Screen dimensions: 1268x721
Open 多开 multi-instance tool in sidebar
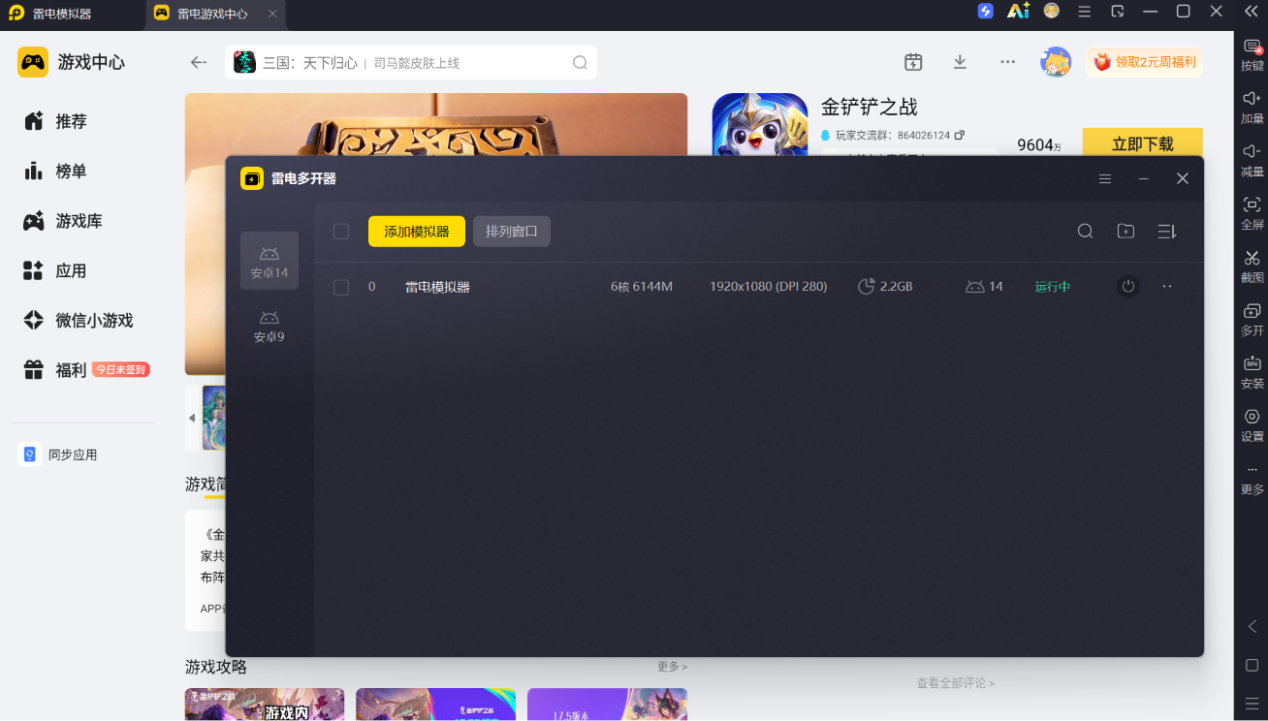click(1252, 319)
